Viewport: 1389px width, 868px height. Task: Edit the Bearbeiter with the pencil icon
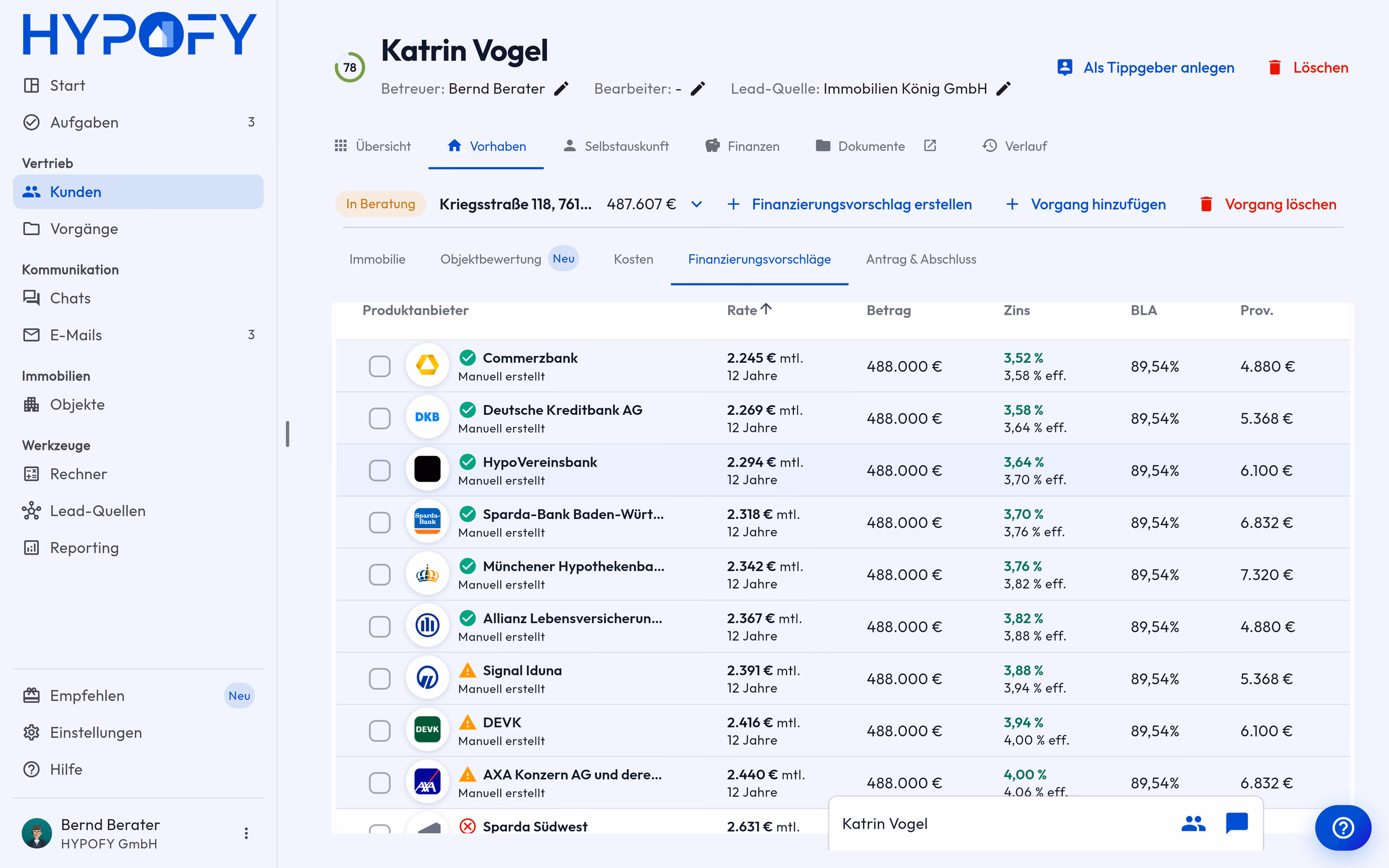698,89
